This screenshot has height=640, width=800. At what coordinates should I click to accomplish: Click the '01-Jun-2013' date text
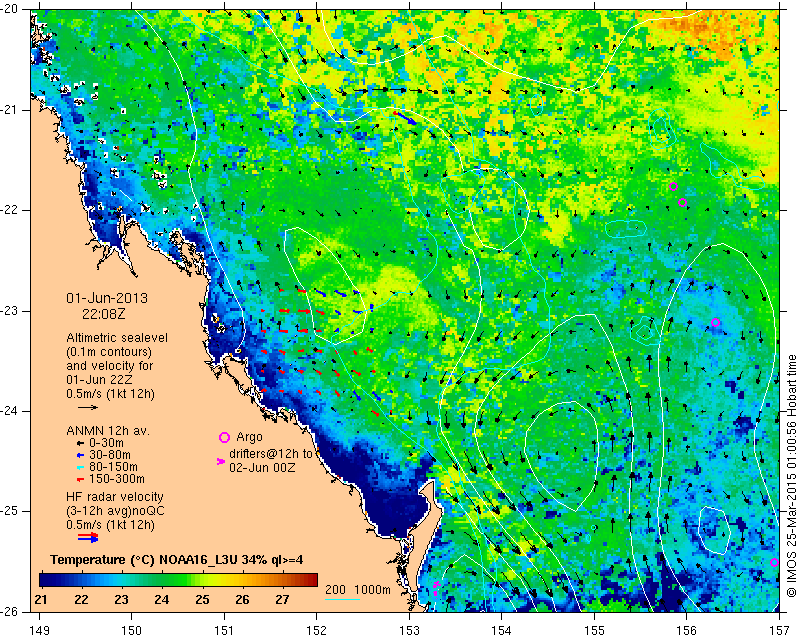point(107,298)
